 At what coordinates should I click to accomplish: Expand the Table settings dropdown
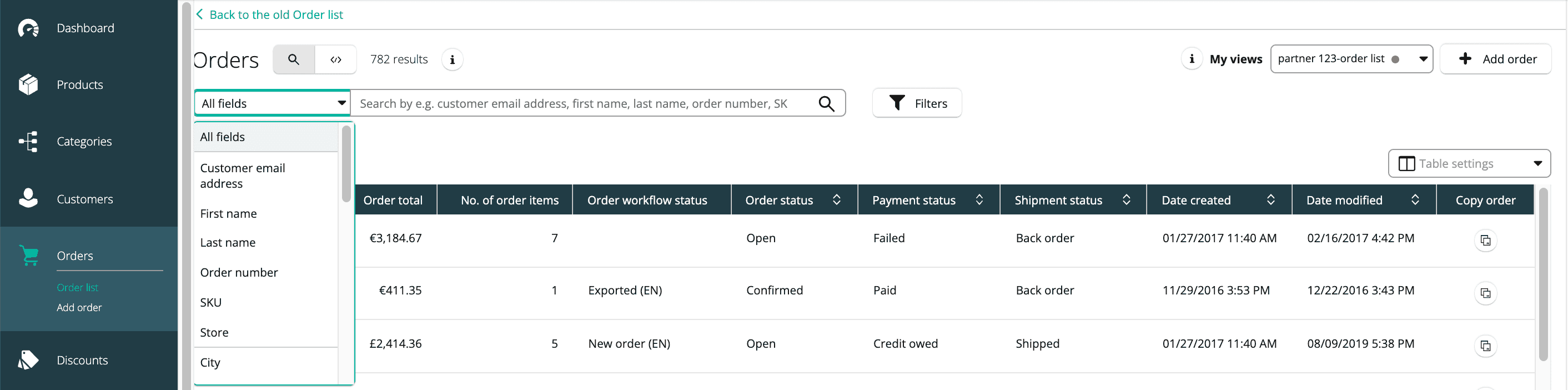pyautogui.click(x=1469, y=163)
